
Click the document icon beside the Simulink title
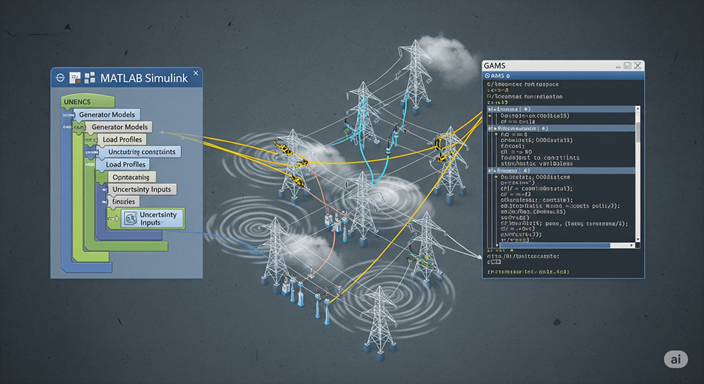[x=75, y=78]
